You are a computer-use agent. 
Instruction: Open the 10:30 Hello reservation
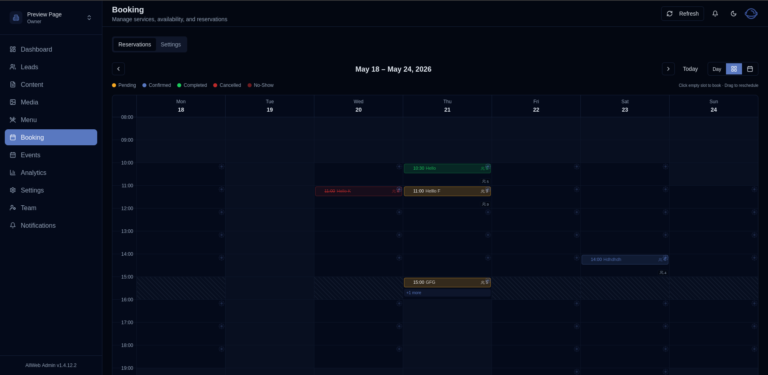[447, 168]
